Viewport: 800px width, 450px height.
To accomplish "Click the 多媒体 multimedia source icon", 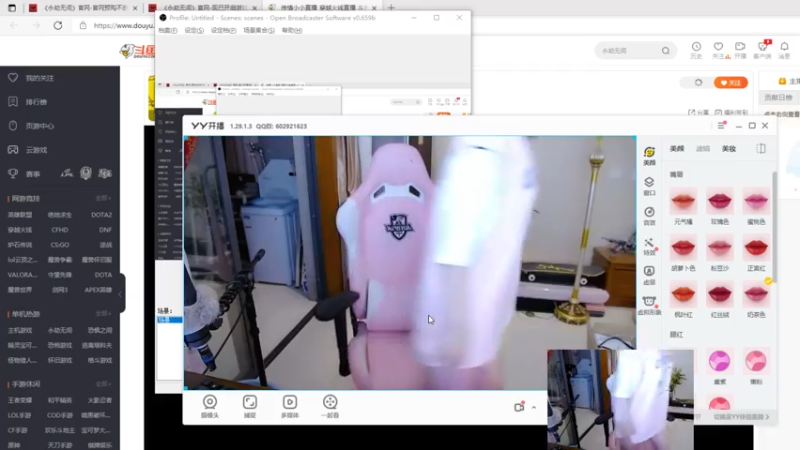I will [290, 402].
